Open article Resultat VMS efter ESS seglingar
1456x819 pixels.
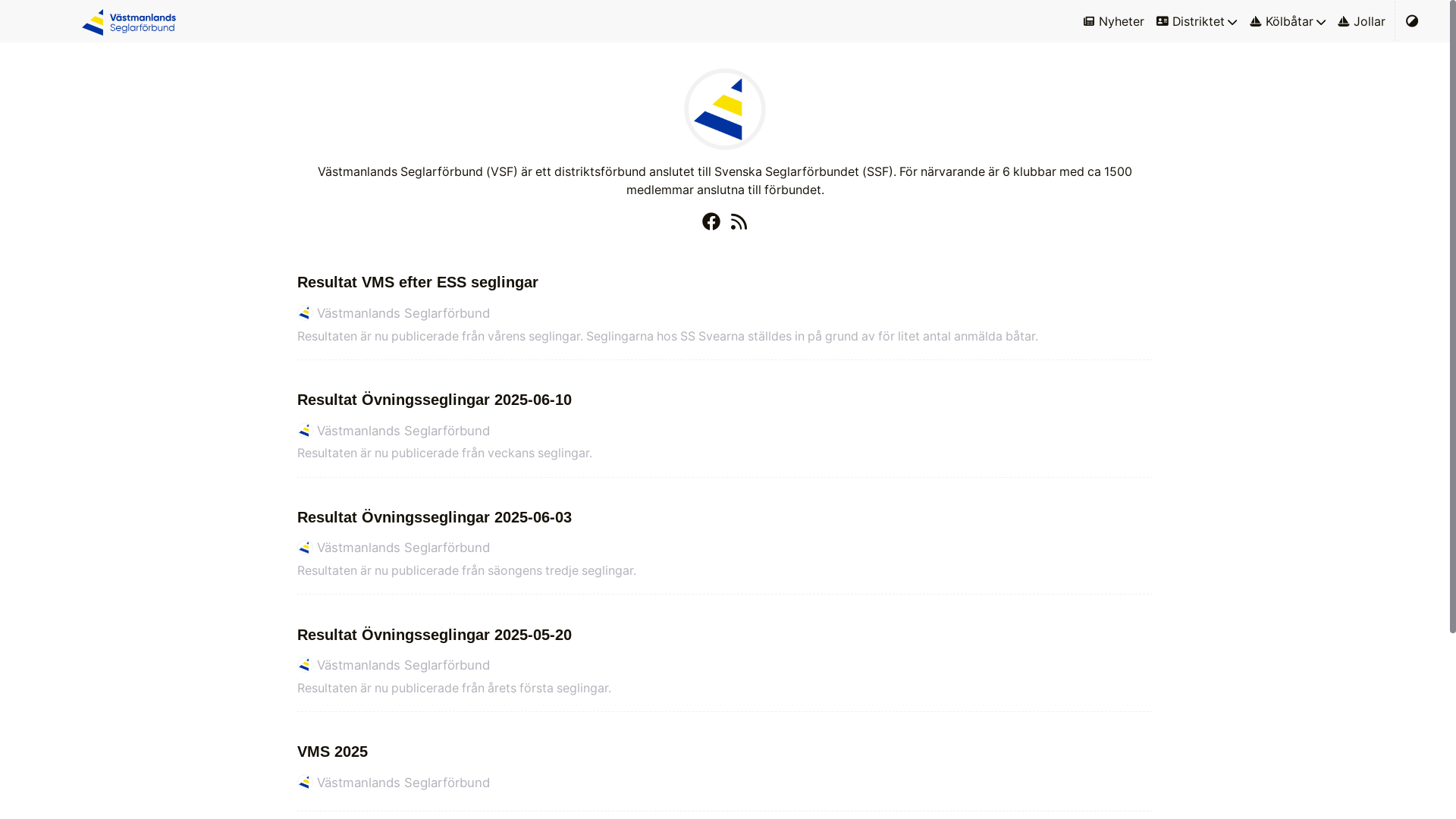418,282
